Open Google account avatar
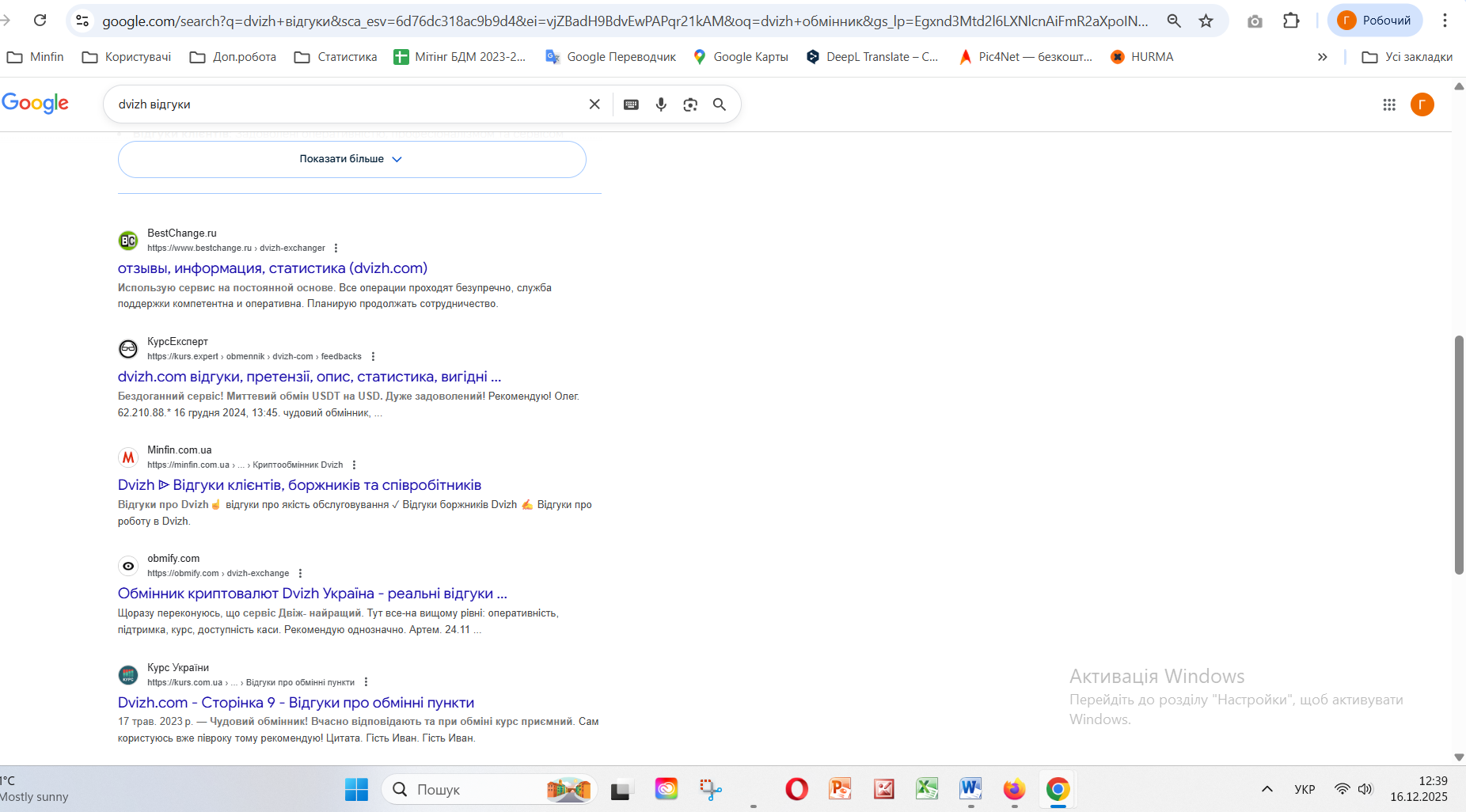Screen dimensions: 1466x812 click(x=1422, y=104)
